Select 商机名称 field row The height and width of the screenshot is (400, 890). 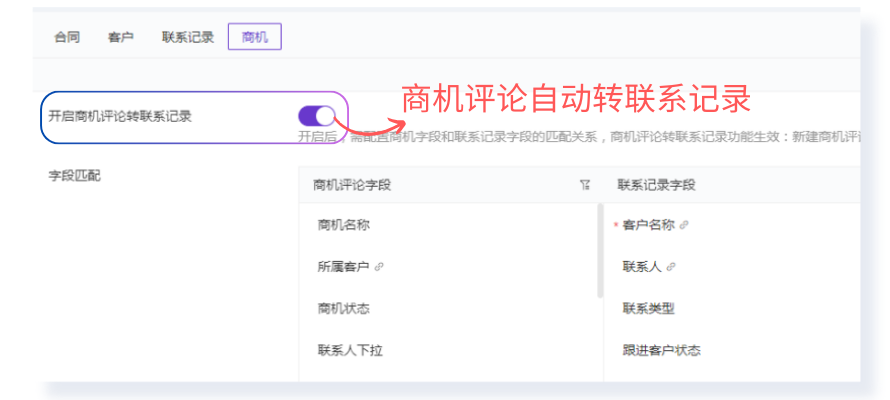tap(344, 226)
